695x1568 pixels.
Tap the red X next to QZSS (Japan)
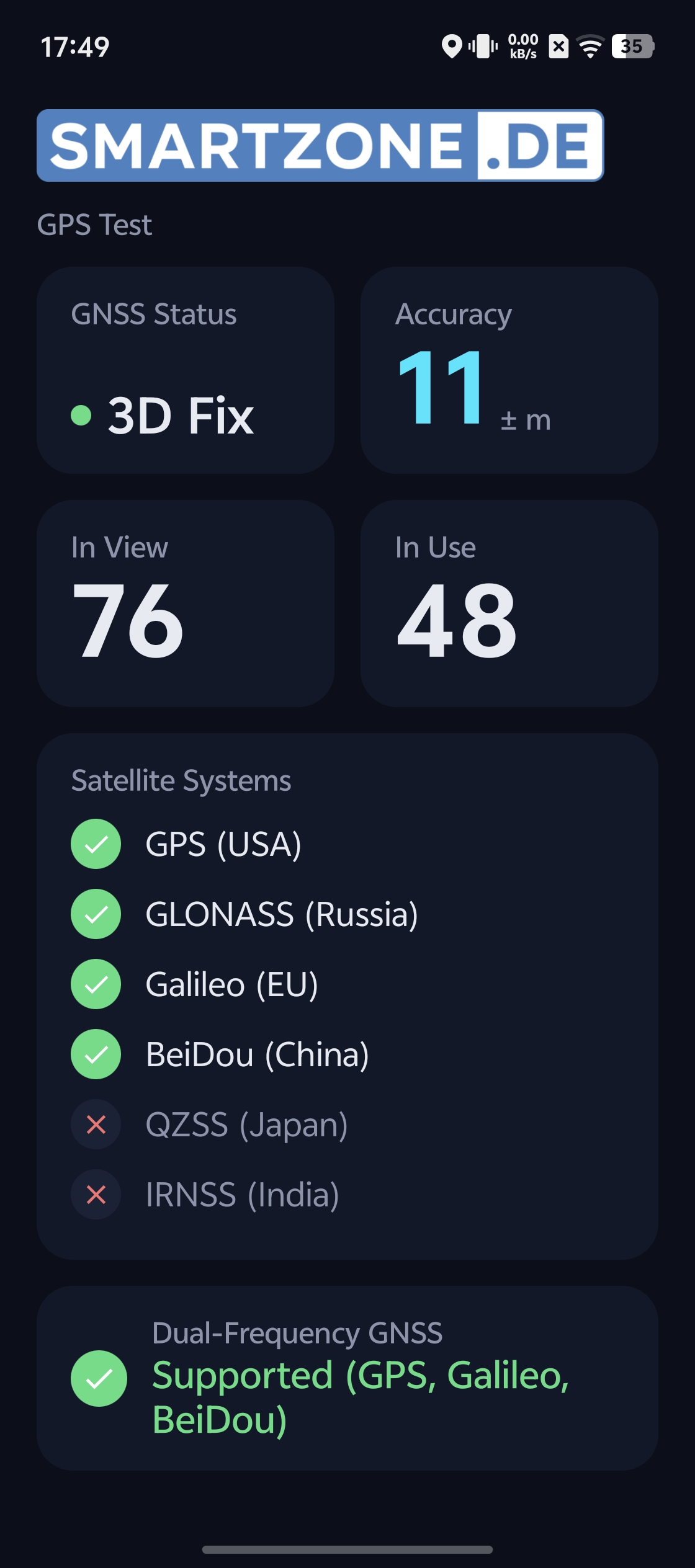(96, 1125)
